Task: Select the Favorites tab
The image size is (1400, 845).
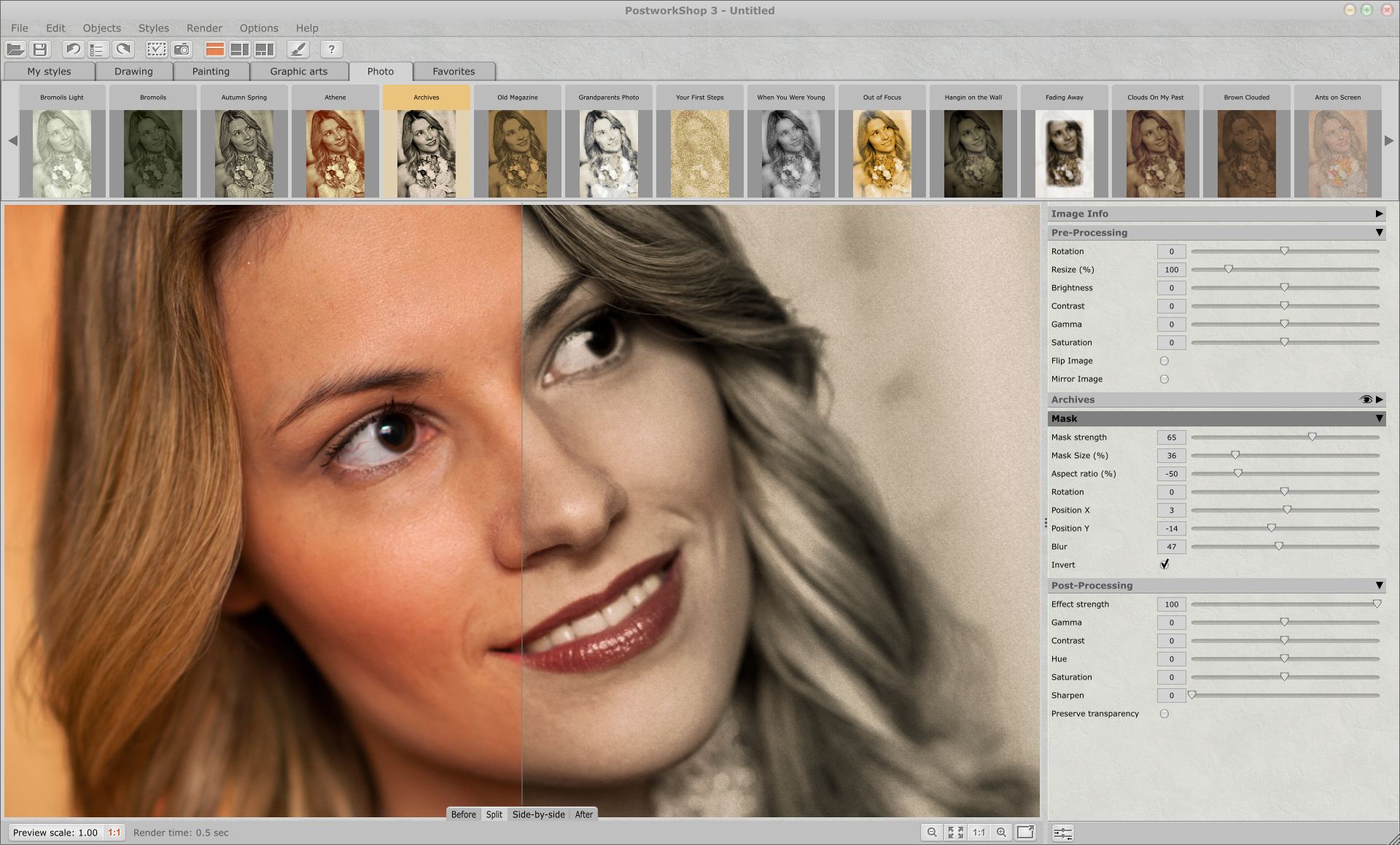Action: pos(452,71)
